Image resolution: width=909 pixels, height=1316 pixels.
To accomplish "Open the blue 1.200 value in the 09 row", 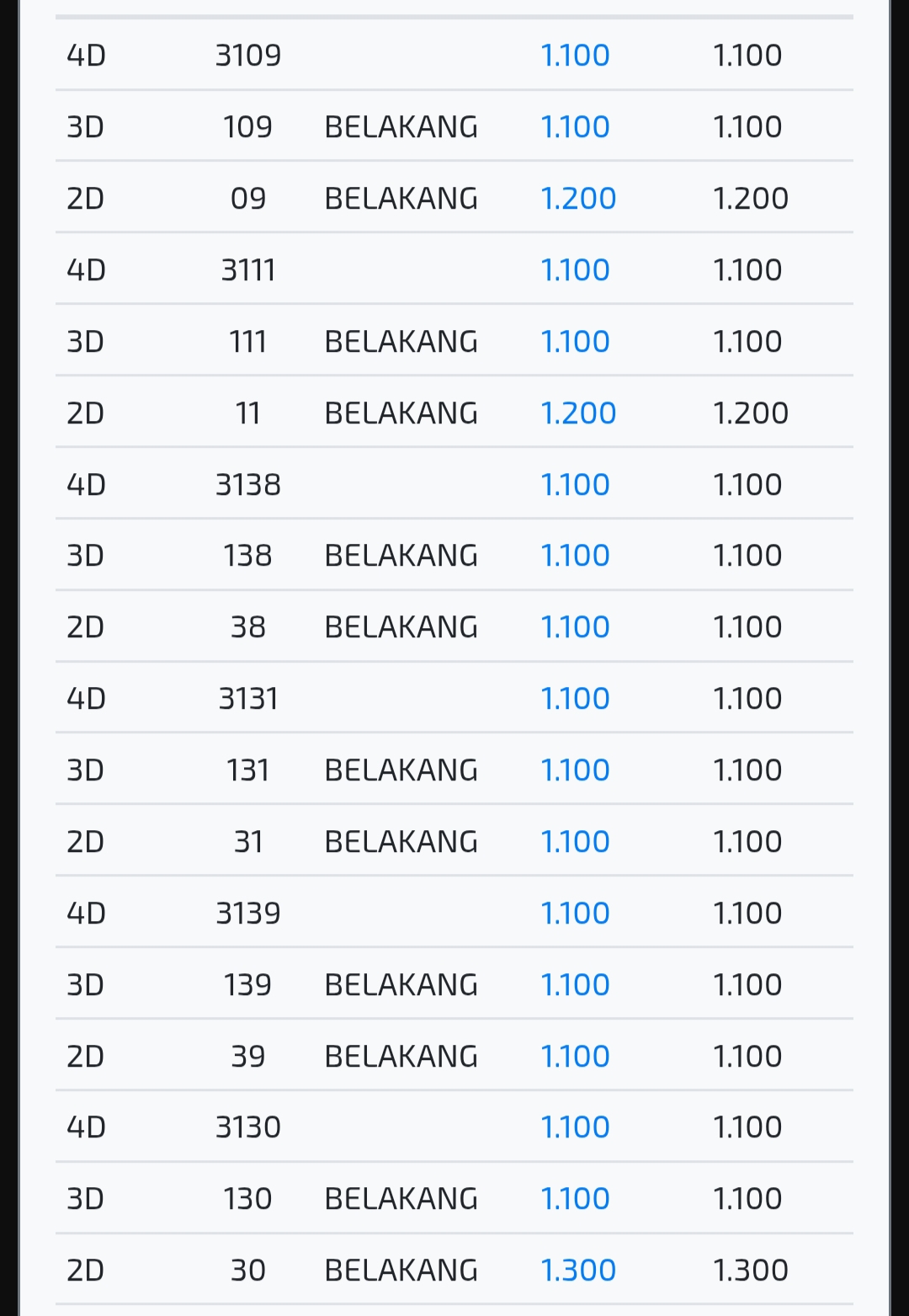I will [578, 199].
